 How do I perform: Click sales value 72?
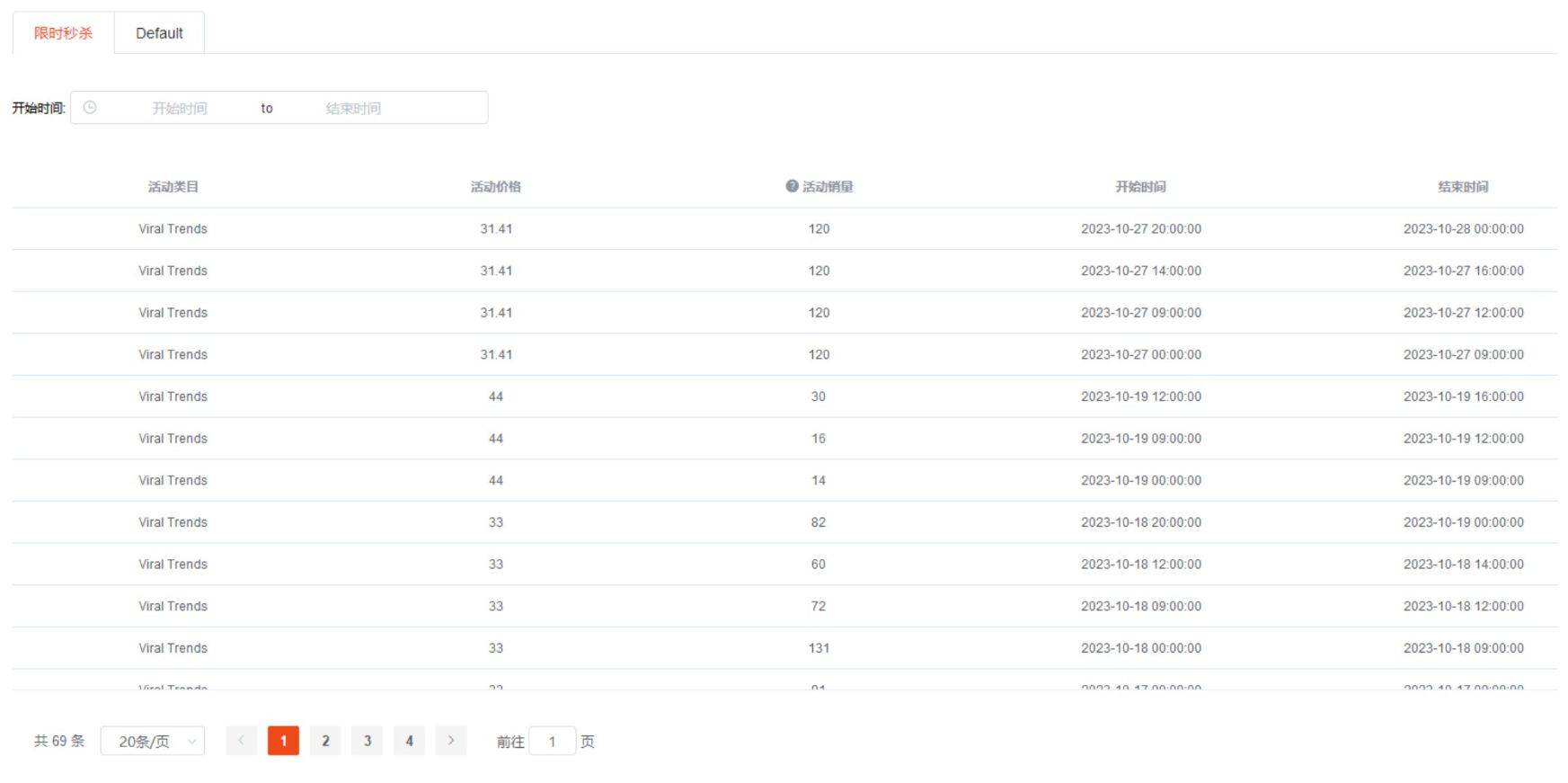(819, 607)
